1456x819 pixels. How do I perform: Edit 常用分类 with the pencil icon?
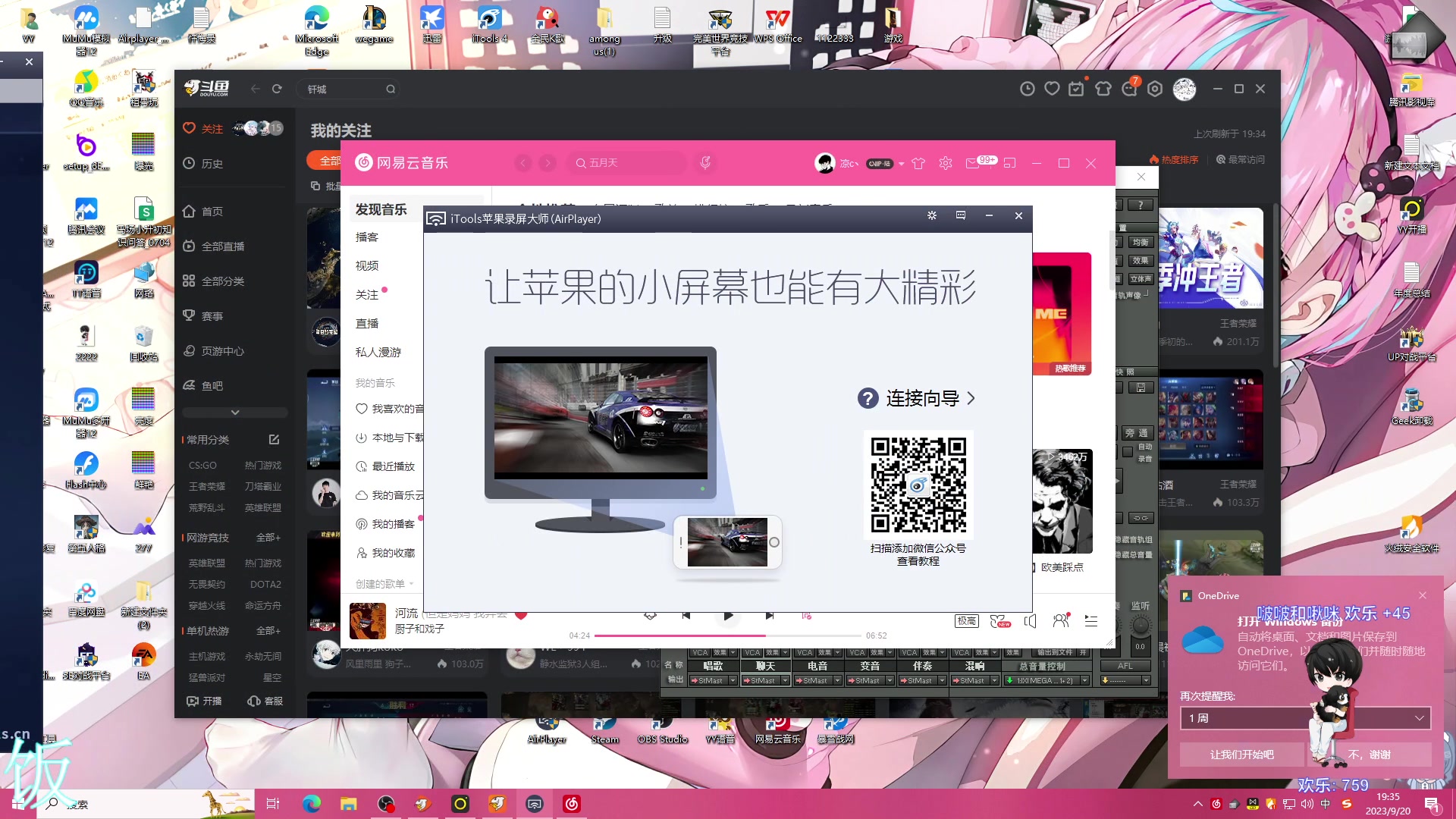(275, 440)
